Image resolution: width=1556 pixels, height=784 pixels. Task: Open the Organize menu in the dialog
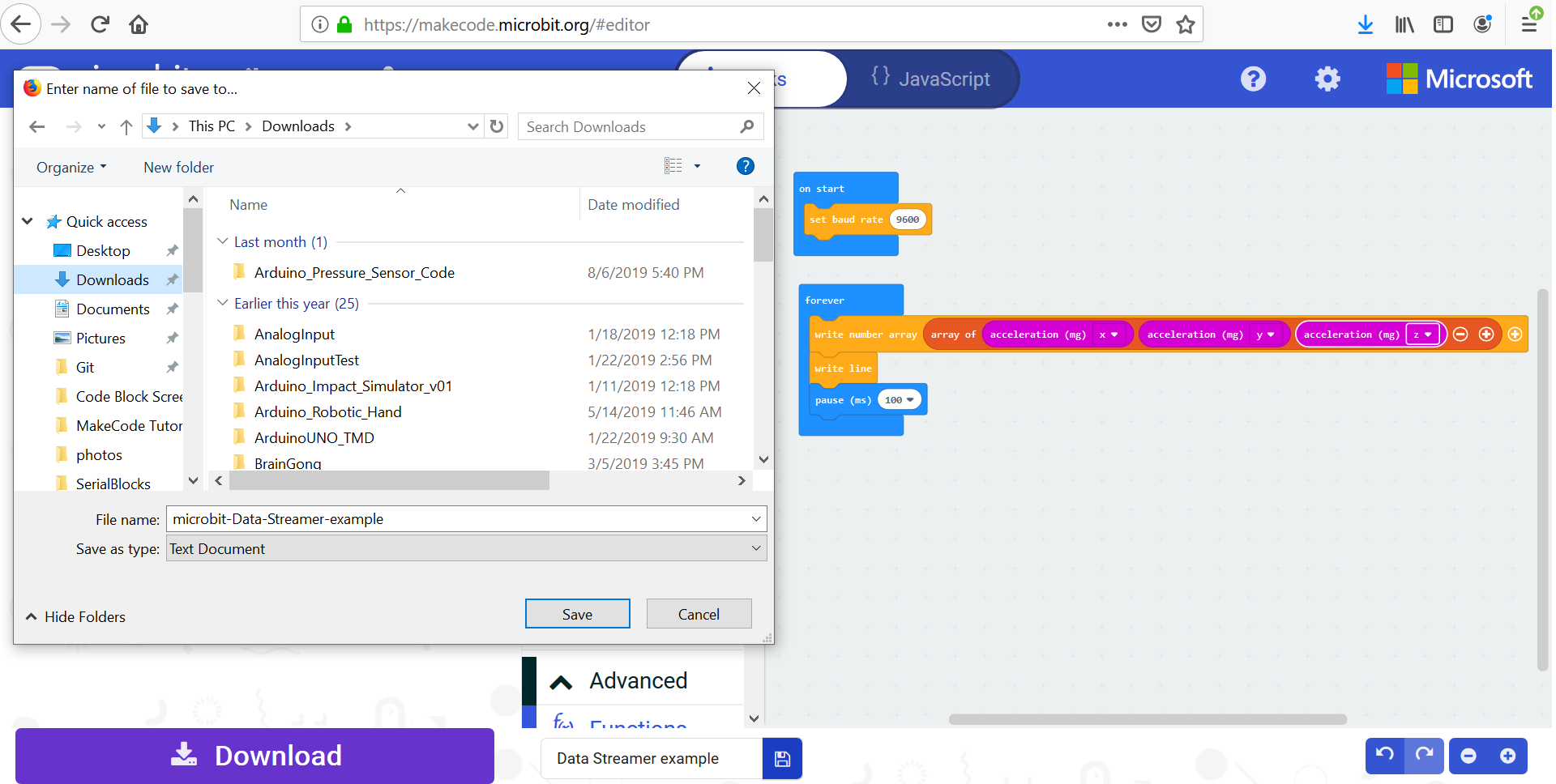[x=71, y=167]
